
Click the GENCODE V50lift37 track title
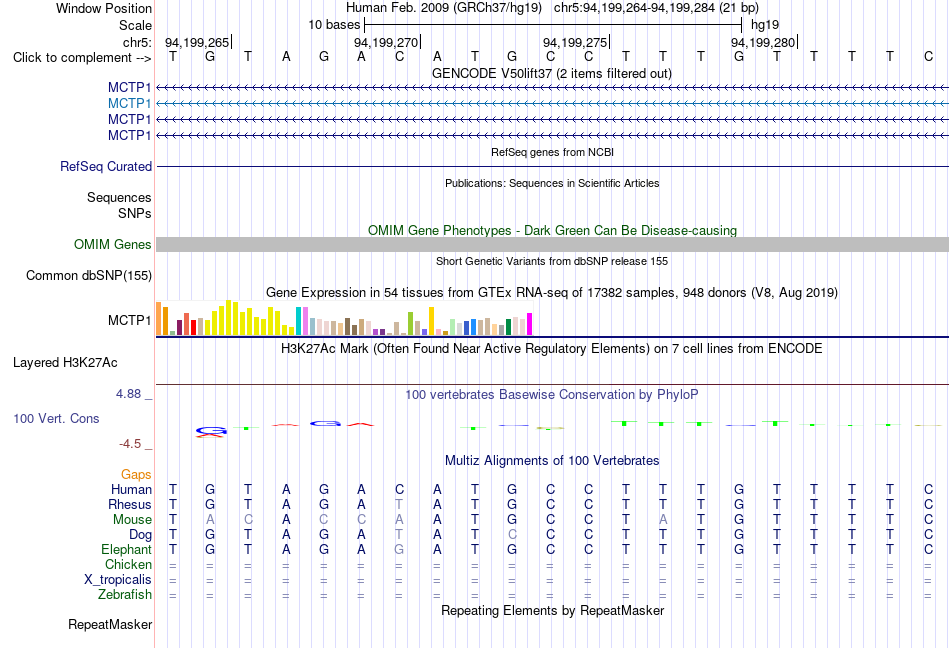point(551,73)
